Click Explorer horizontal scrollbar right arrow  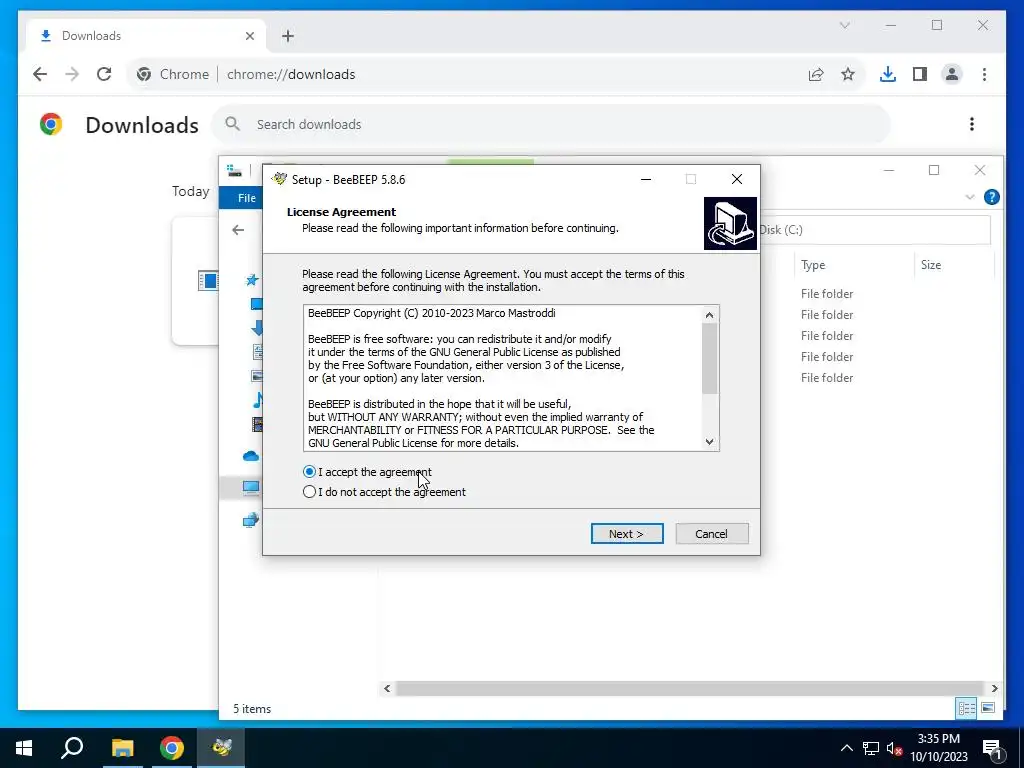pyautogui.click(x=994, y=688)
